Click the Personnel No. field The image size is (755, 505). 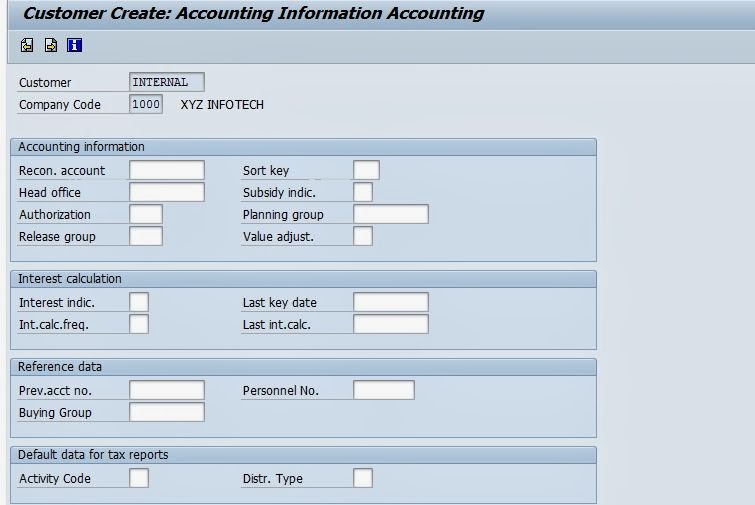coord(384,390)
